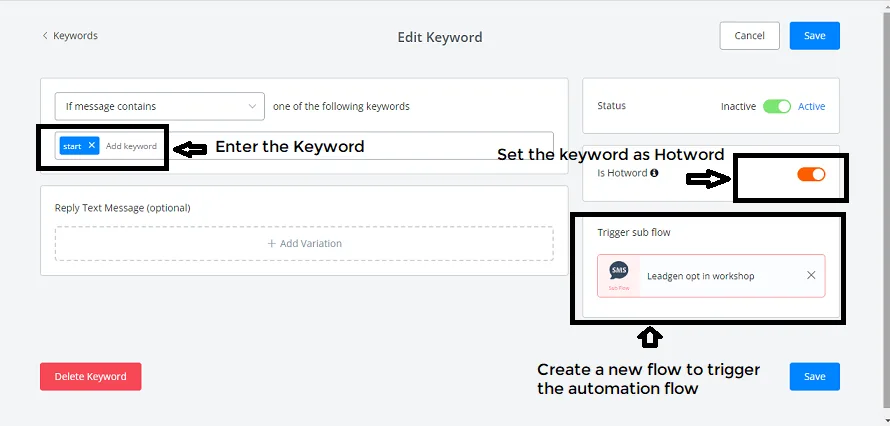This screenshot has height=426, width=890.
Task: Click the Cancel button
Action: pyautogui.click(x=749, y=36)
